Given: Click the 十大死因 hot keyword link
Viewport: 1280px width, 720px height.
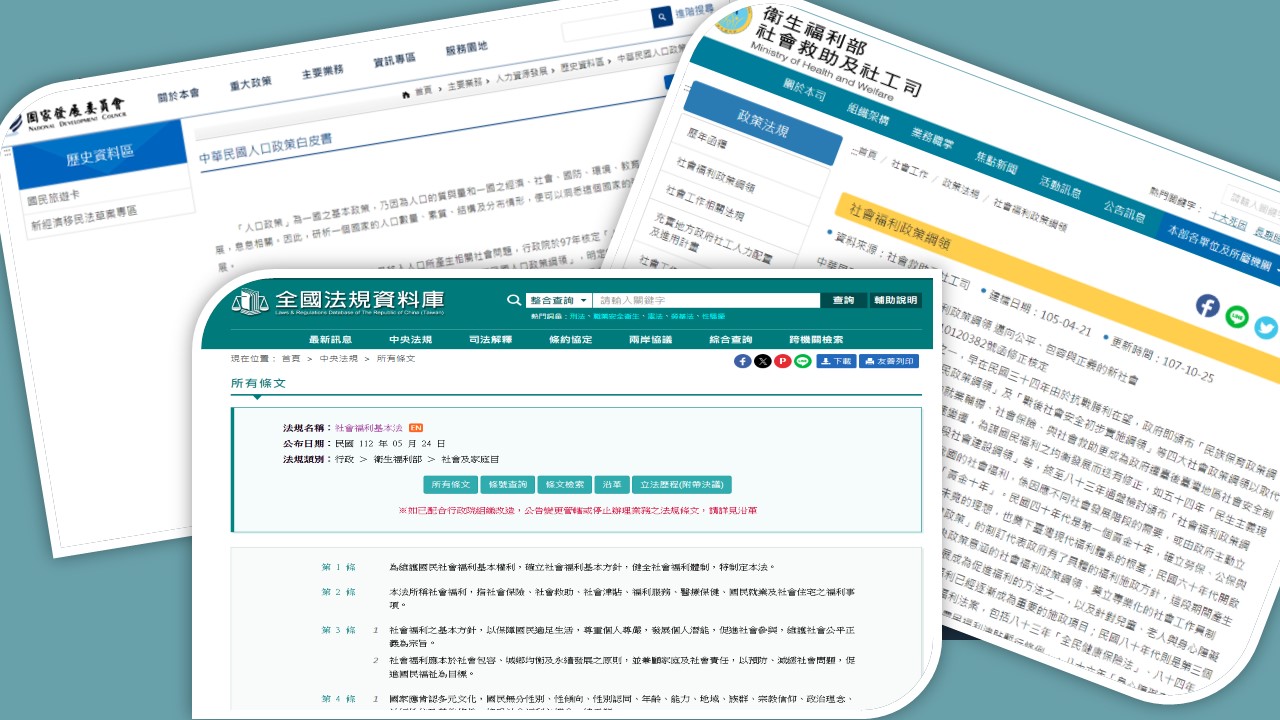Looking at the screenshot, I should 1227,222.
